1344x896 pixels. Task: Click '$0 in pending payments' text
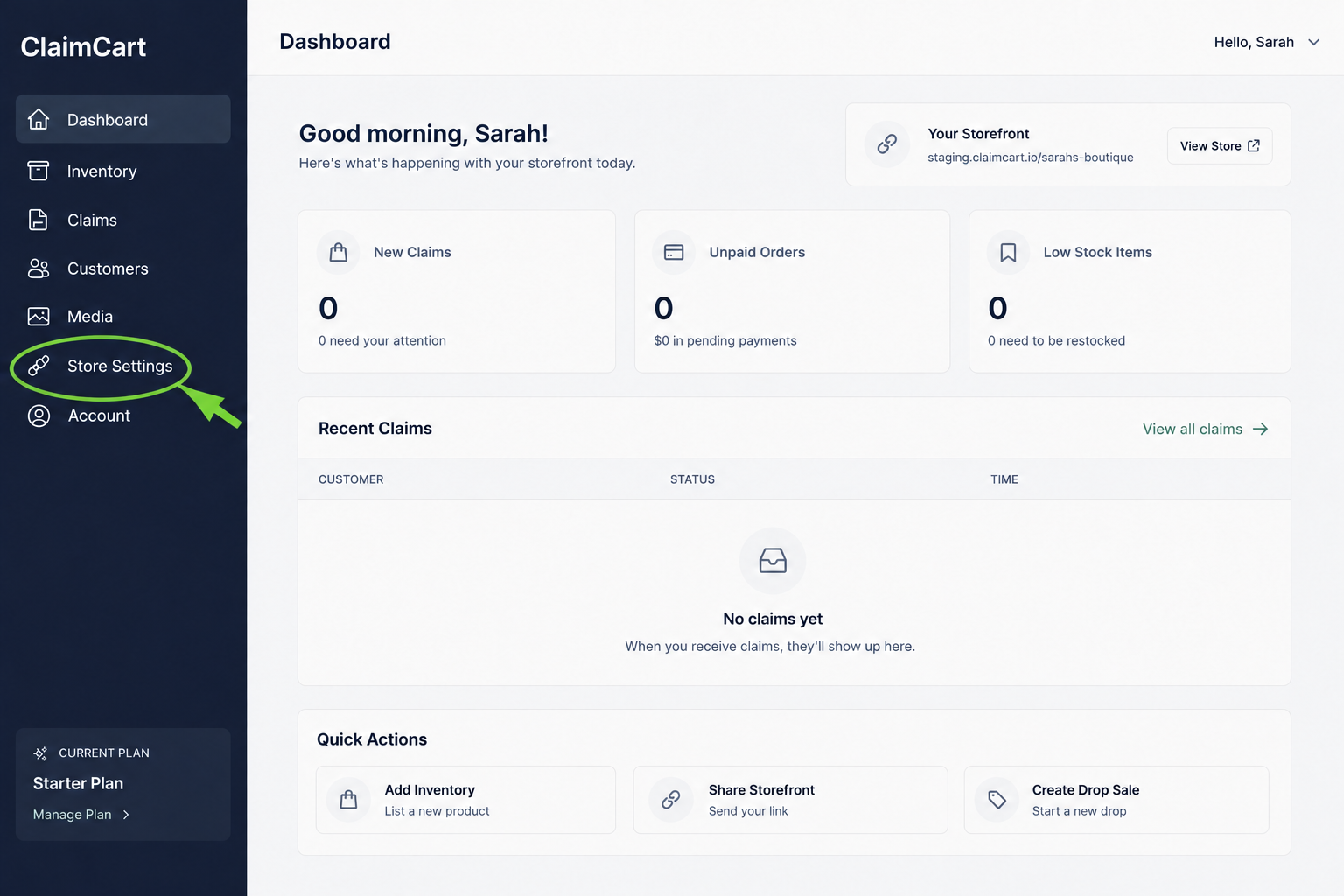tap(725, 340)
